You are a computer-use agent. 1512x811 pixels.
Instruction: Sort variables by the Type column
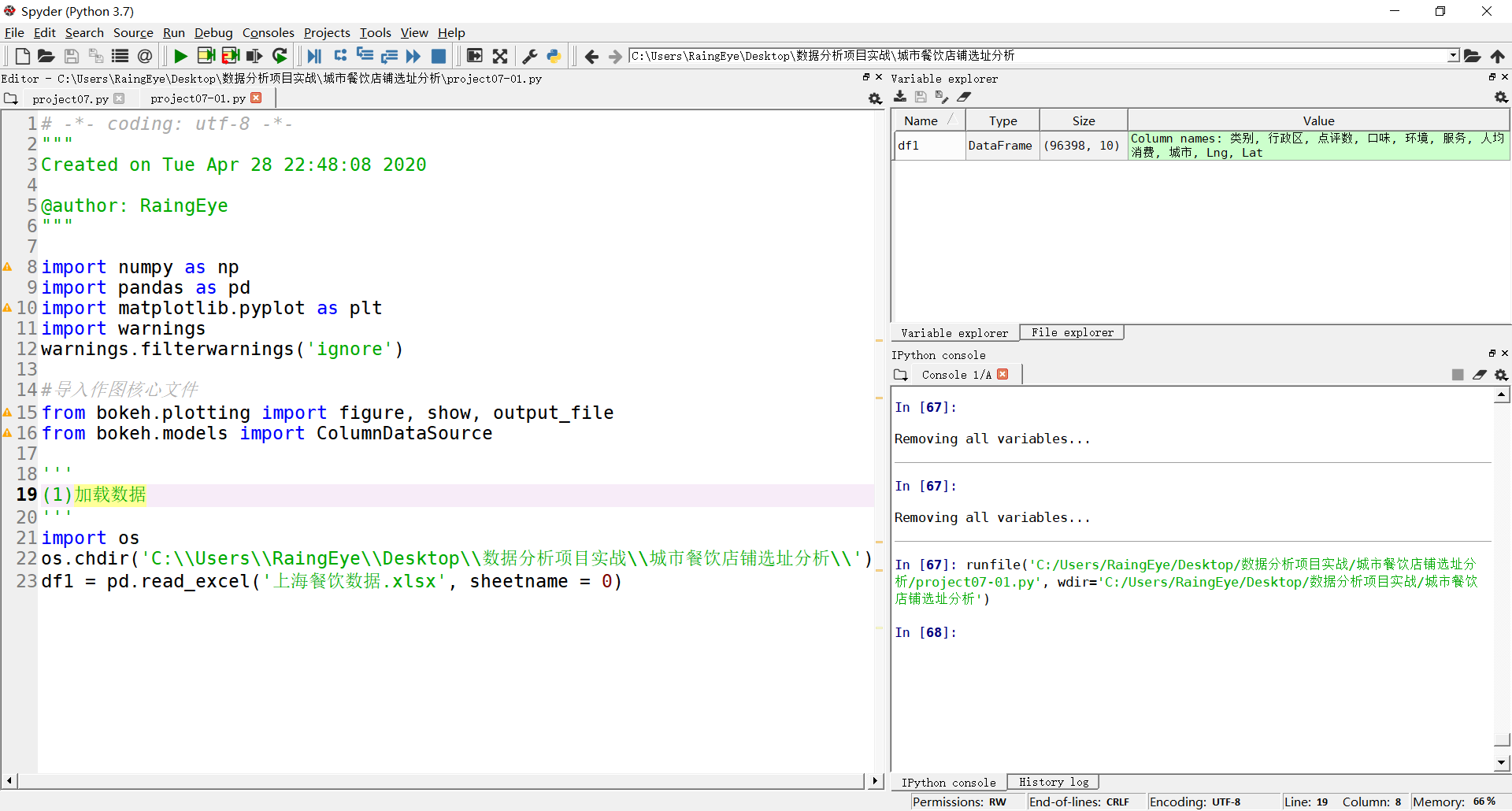(1003, 120)
